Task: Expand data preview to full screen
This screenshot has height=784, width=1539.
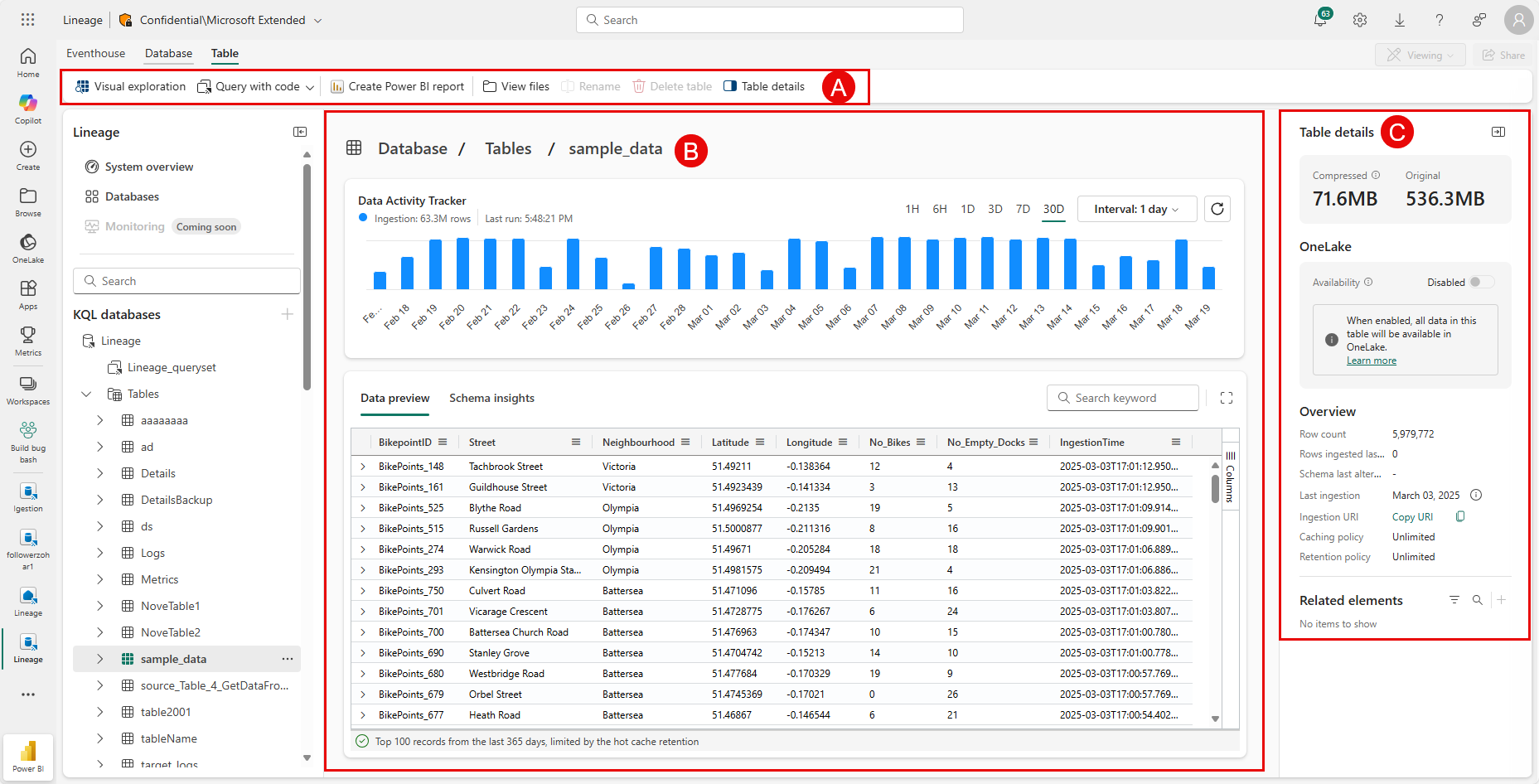Action: 1227,399
